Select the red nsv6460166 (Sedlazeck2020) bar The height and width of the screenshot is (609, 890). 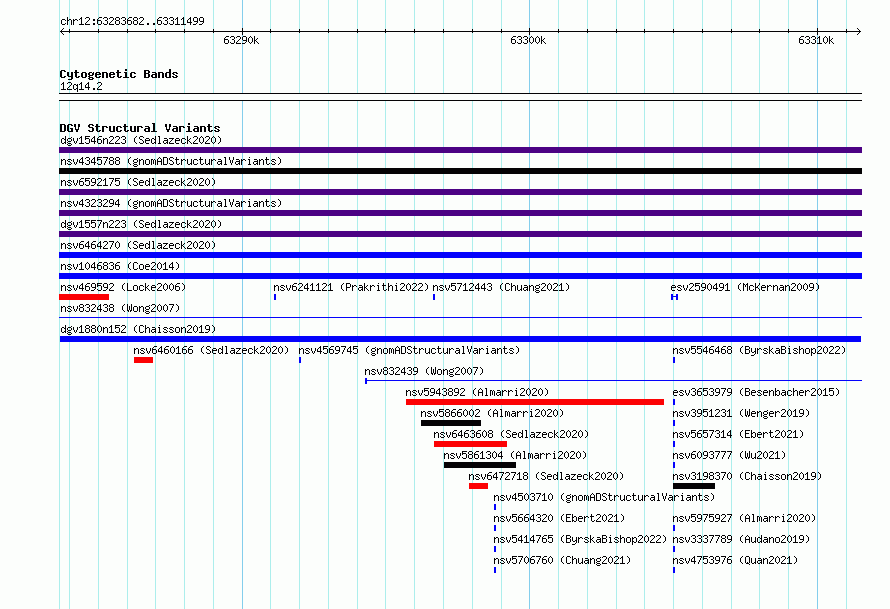click(144, 360)
